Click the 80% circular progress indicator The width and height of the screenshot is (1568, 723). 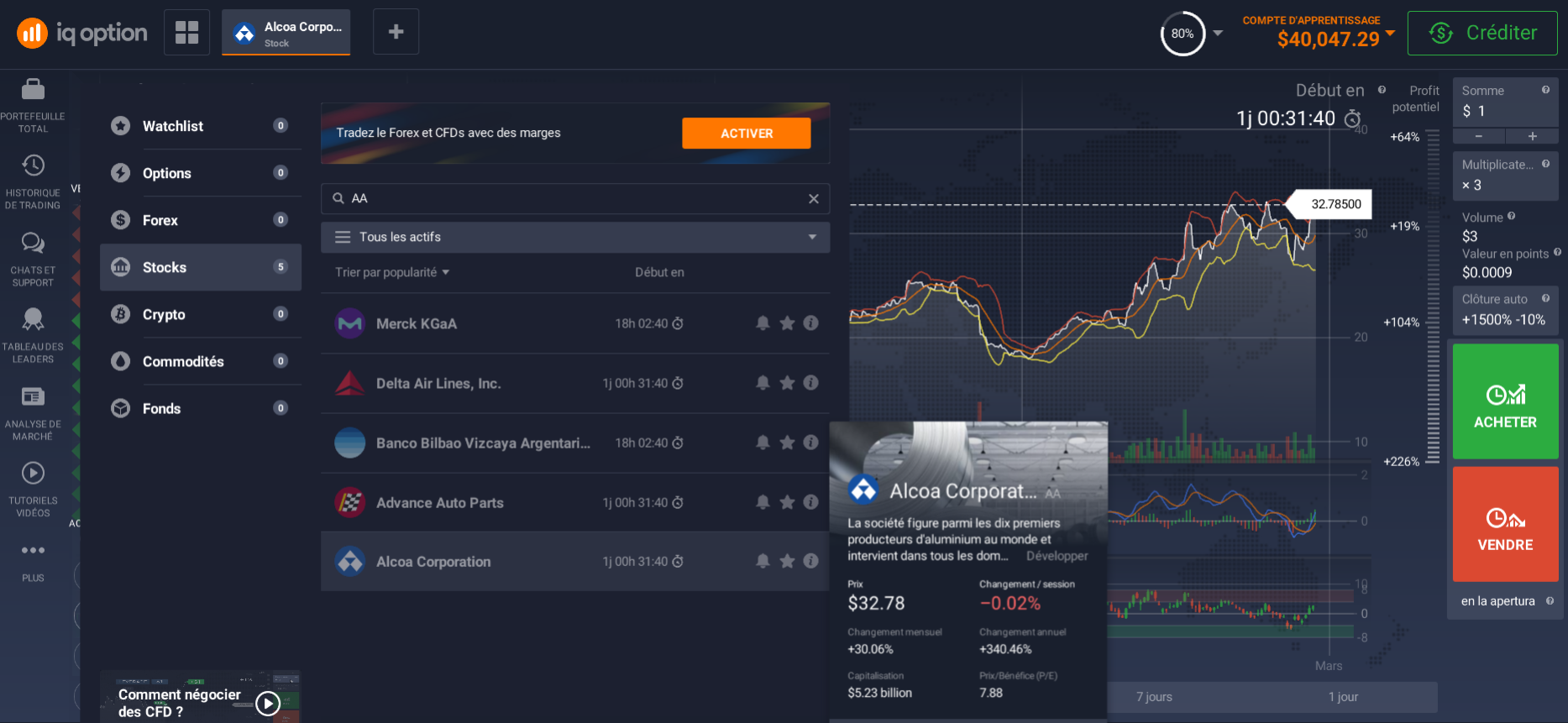[x=1183, y=34]
